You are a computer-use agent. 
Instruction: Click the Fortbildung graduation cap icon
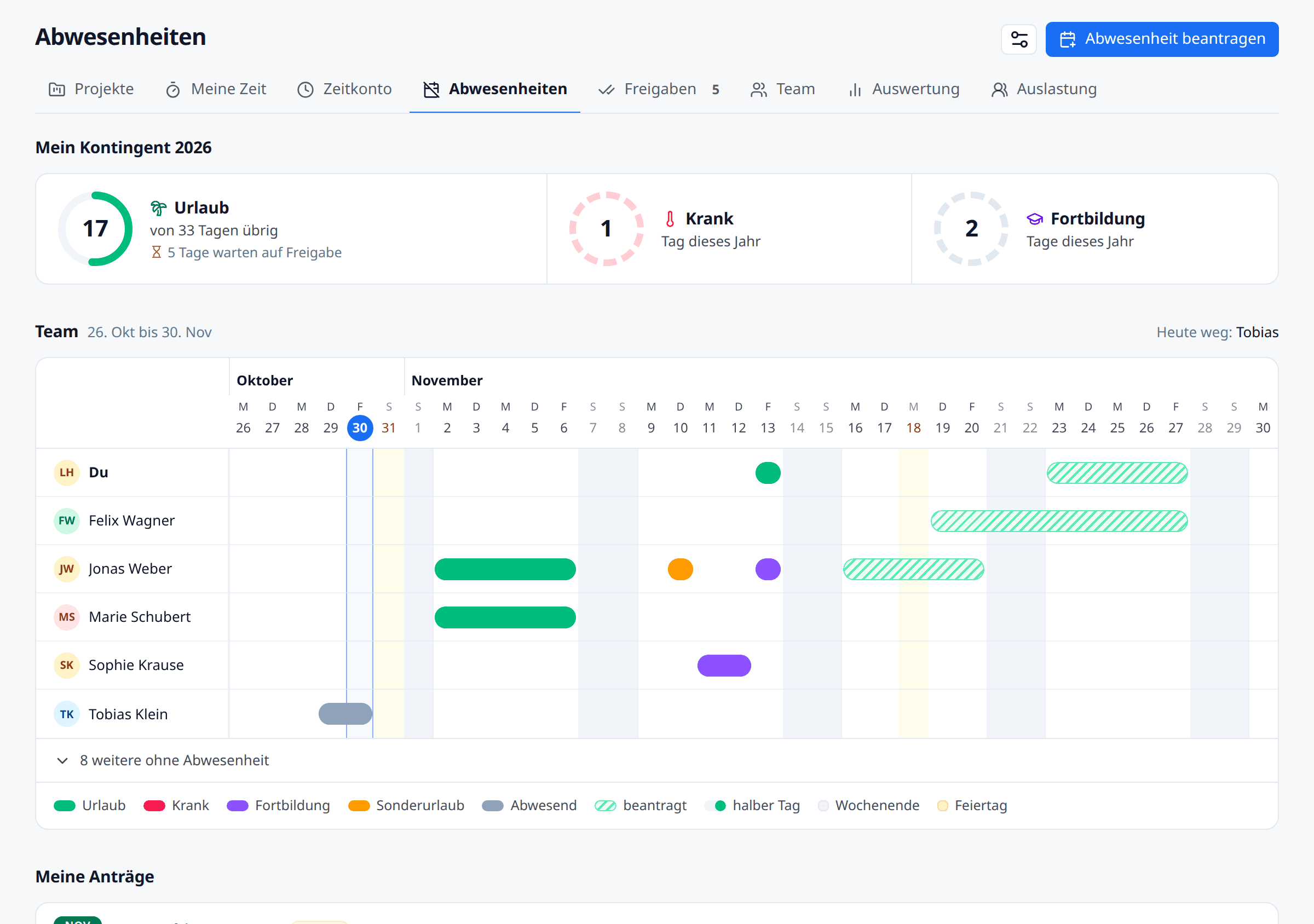click(x=1035, y=218)
